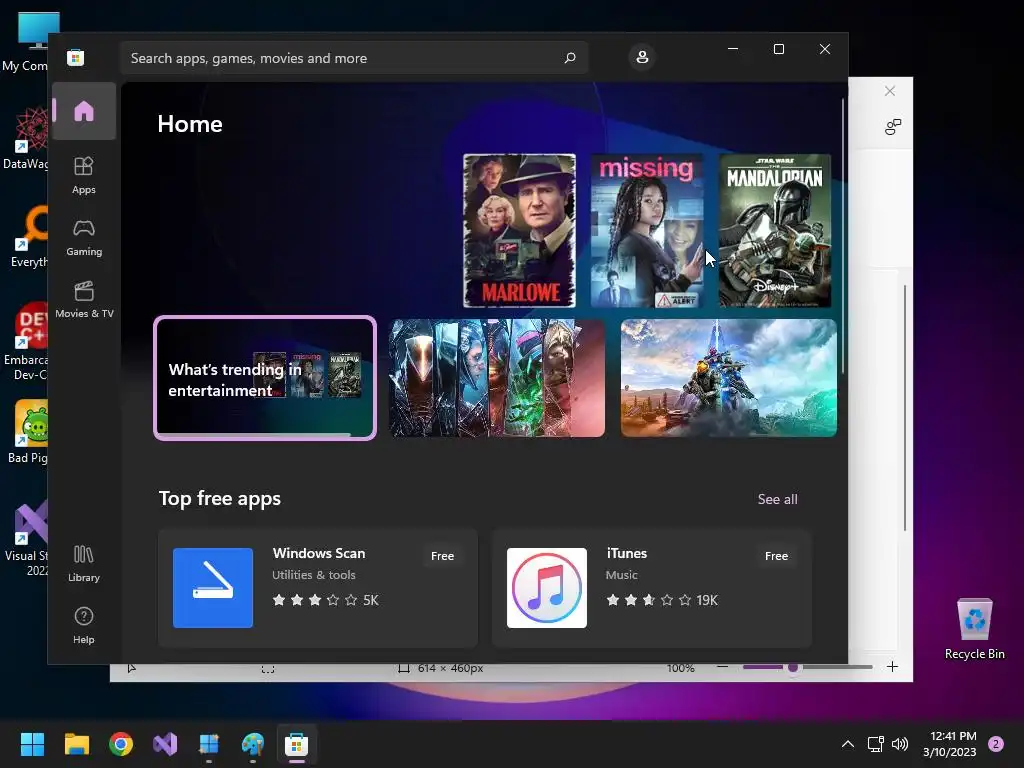Click the Free button for Windows Scan

coord(442,556)
